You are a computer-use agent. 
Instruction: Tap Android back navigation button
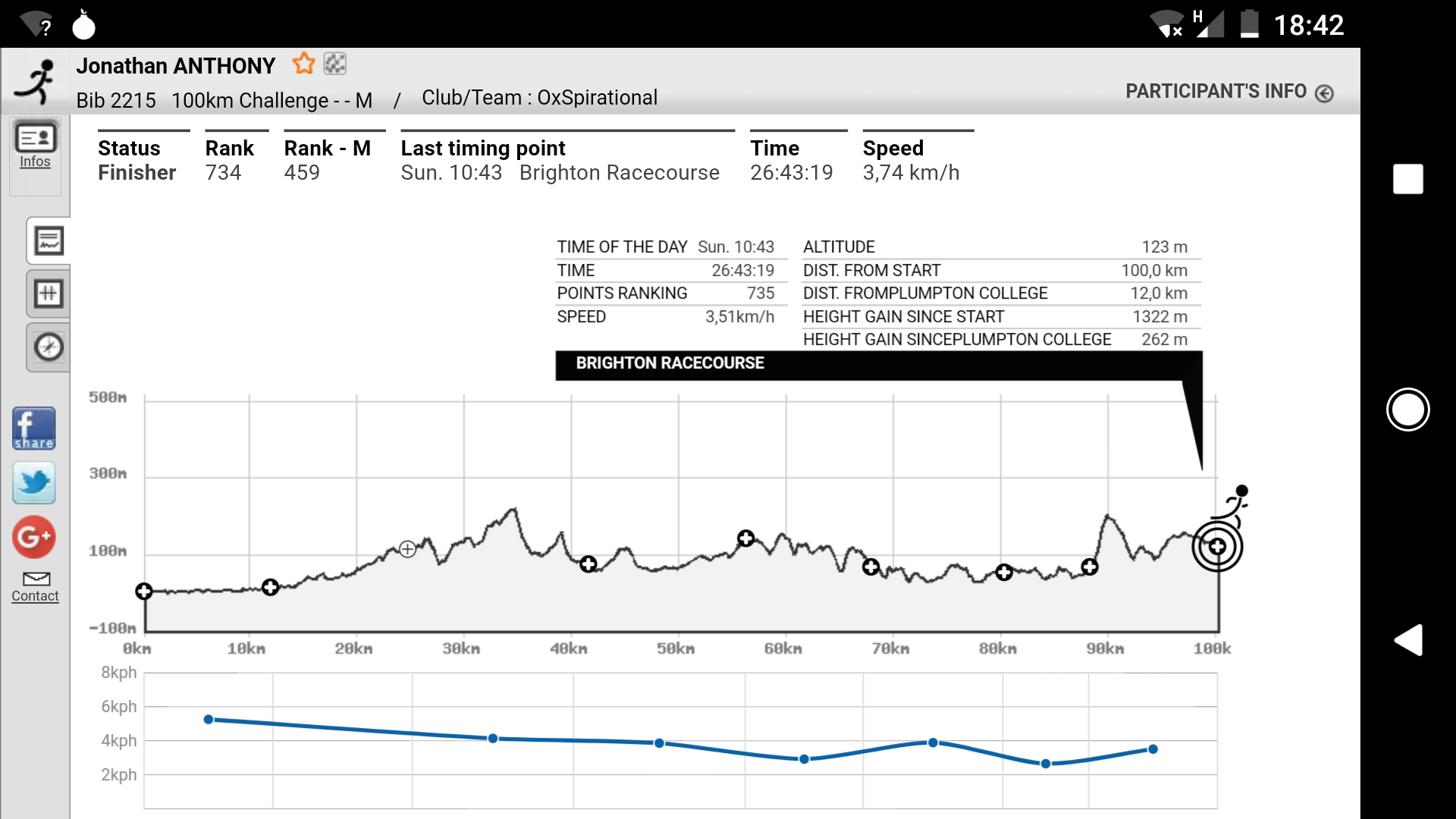[x=1408, y=640]
